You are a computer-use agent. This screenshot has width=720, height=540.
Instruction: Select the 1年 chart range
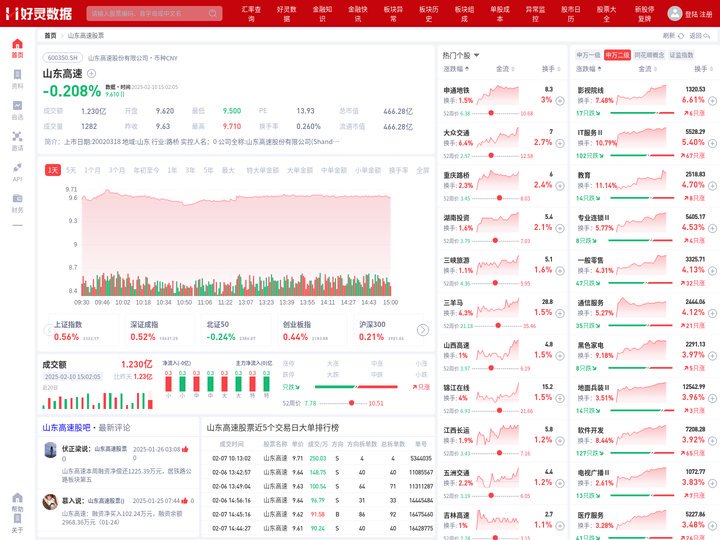pyautogui.click(x=172, y=170)
